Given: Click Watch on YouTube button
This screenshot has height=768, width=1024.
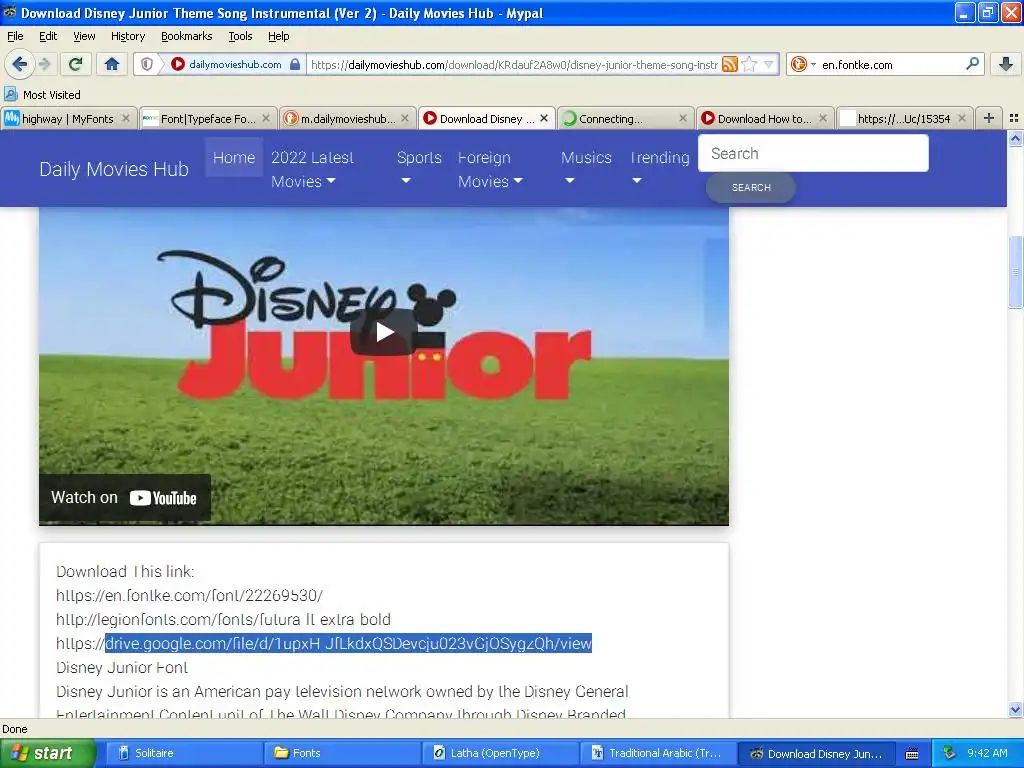Looking at the screenshot, I should pos(124,498).
